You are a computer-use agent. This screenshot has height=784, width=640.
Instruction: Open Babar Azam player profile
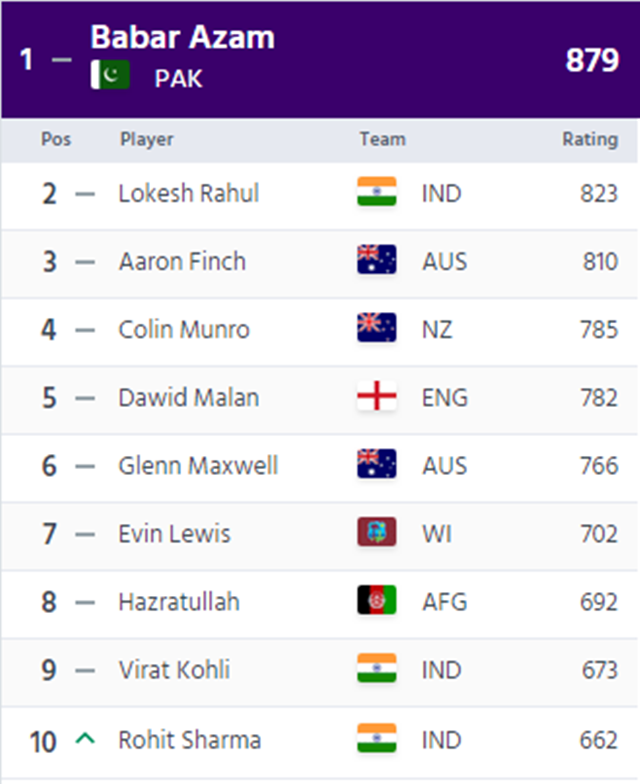(x=182, y=37)
